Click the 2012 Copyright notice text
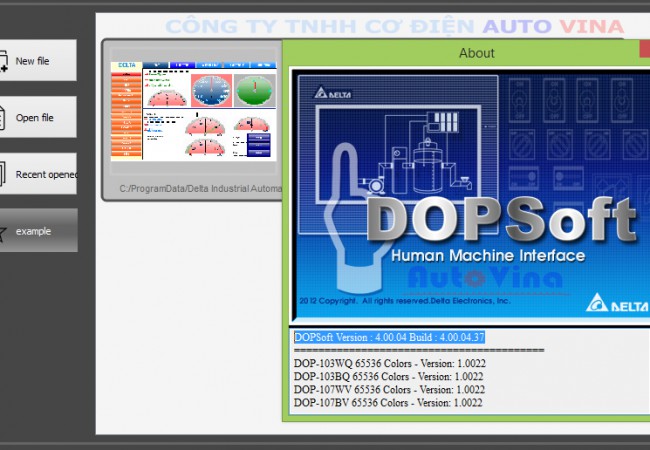The height and width of the screenshot is (450, 650). pos(405,301)
